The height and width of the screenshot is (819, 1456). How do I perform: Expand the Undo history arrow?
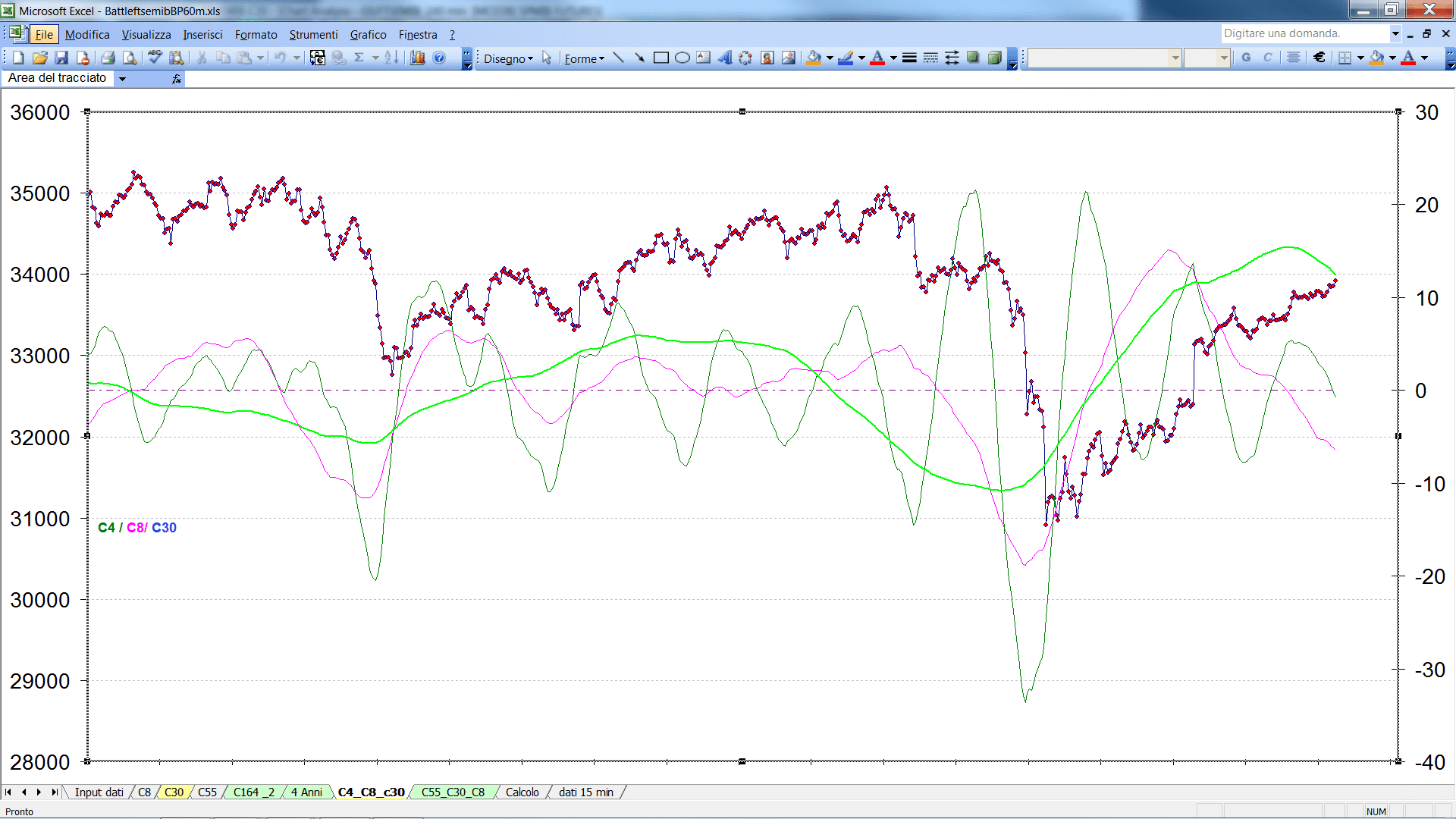[x=297, y=58]
